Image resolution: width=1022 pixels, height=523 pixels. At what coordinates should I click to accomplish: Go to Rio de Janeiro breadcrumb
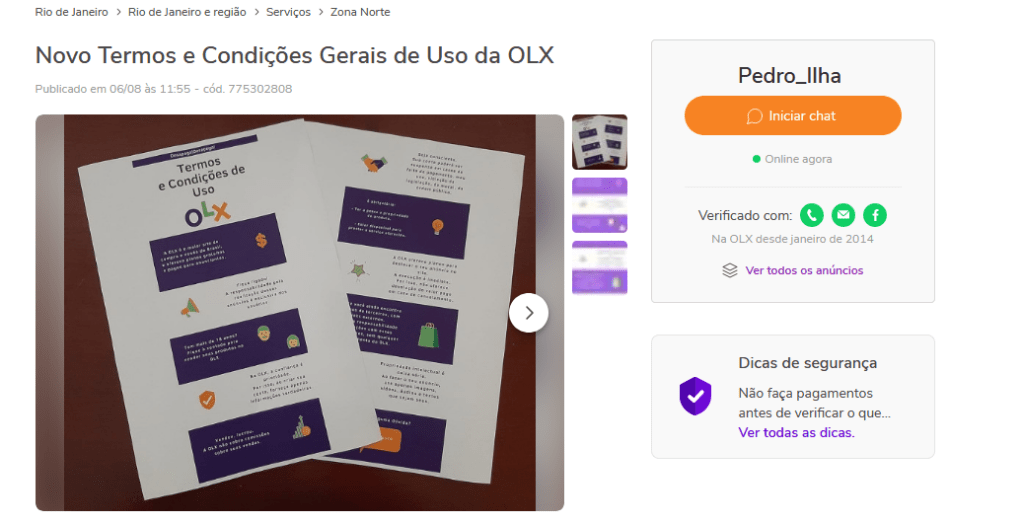coord(72,12)
